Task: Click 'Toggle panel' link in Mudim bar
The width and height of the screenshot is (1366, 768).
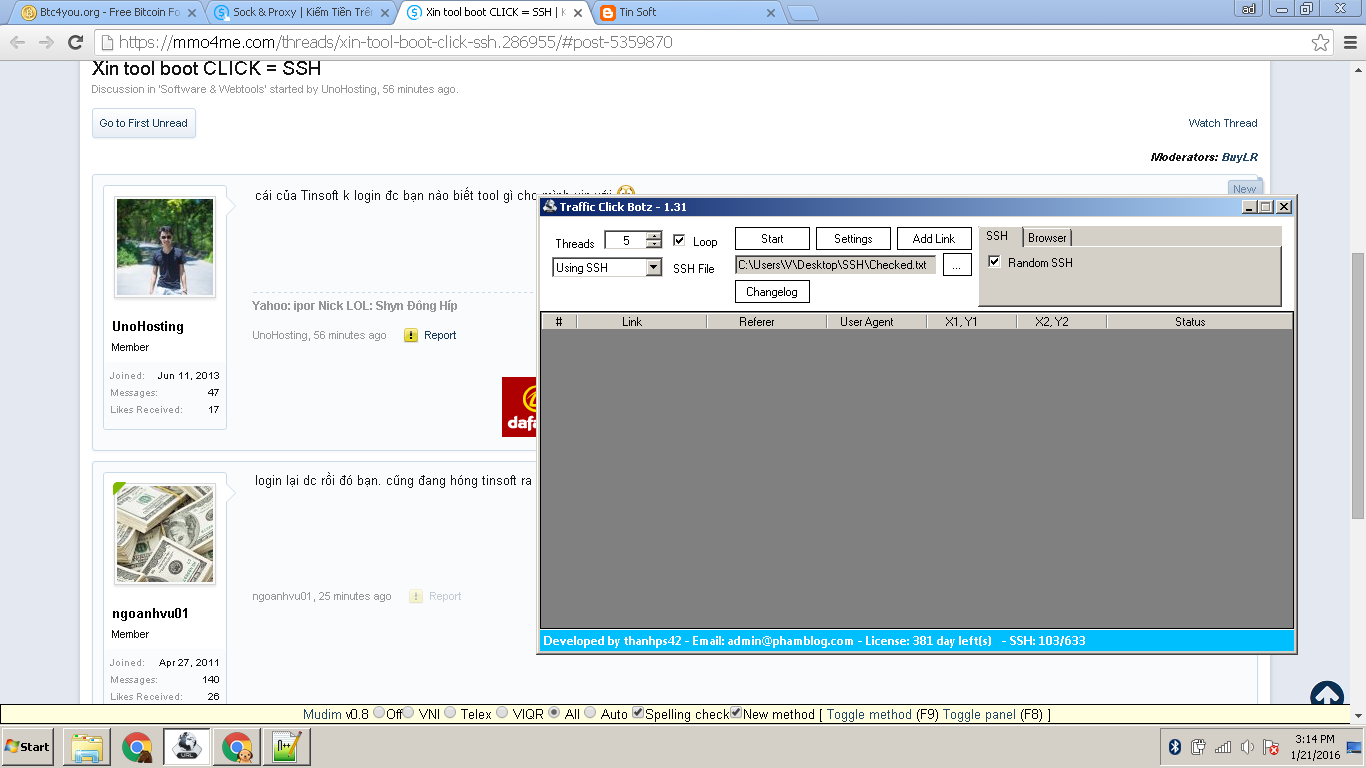Action: click(978, 714)
